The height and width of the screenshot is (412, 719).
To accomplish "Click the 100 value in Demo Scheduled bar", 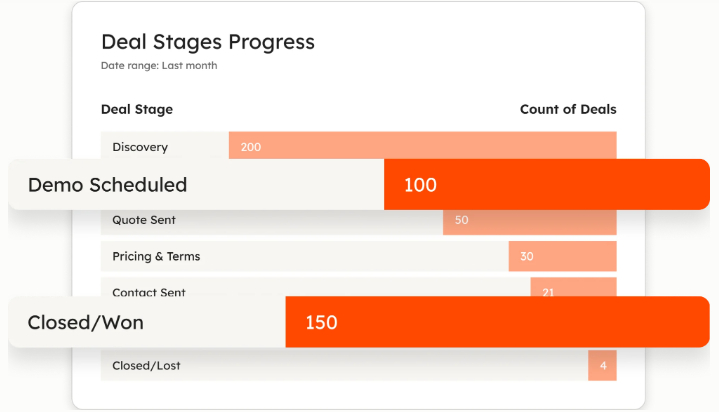I will (421, 185).
